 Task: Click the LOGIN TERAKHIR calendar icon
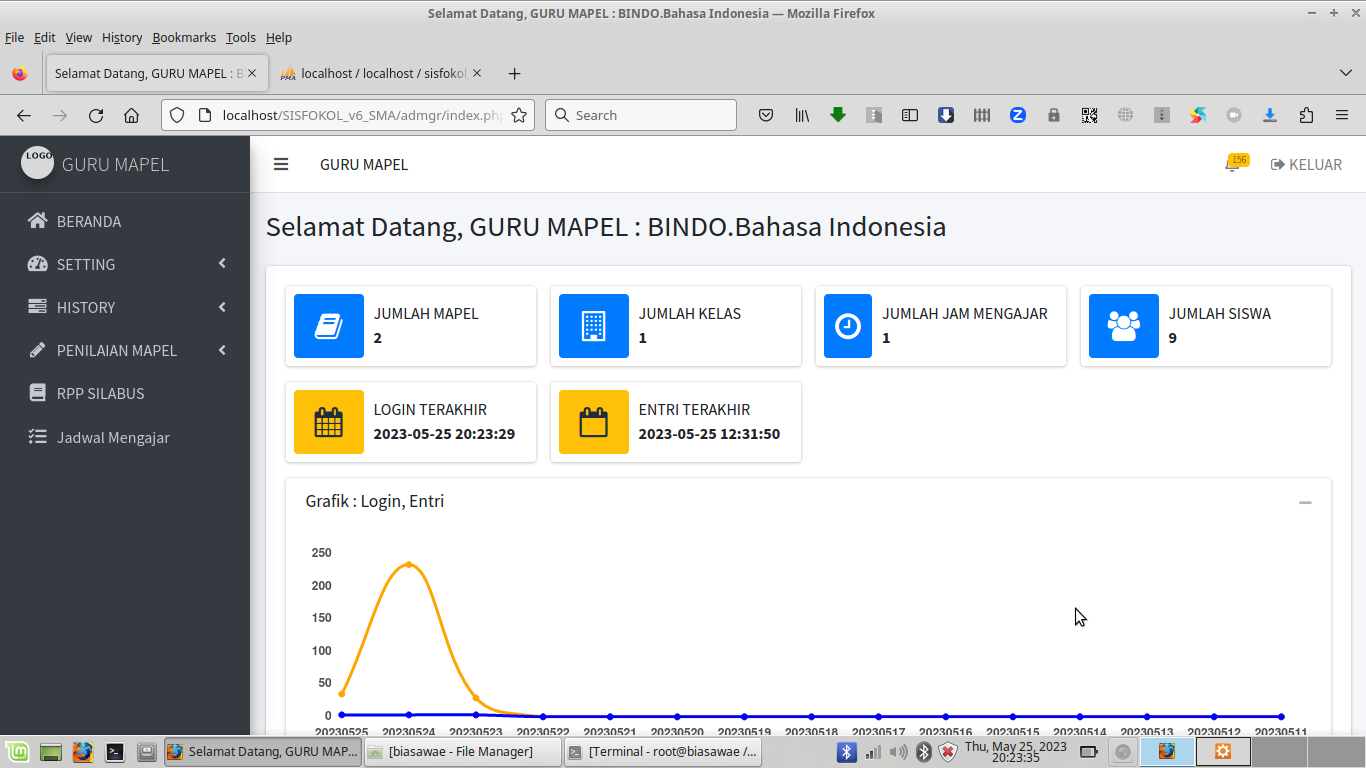pyautogui.click(x=329, y=422)
